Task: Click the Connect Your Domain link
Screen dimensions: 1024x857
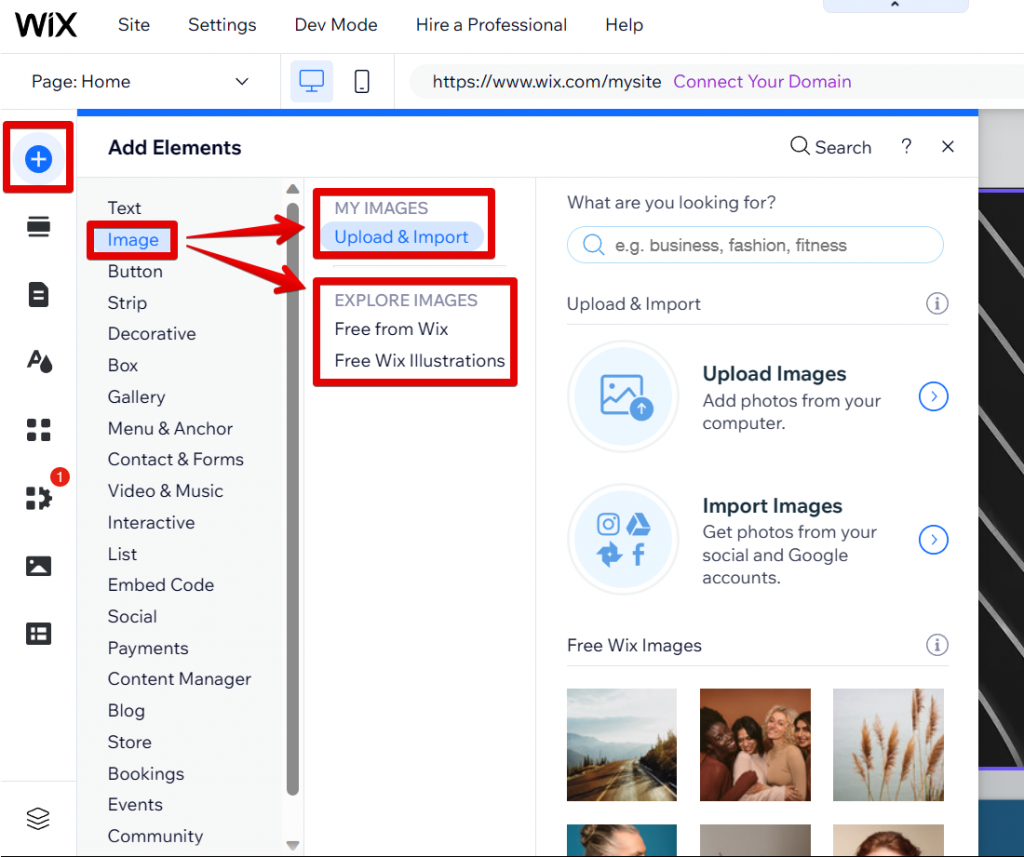Action: pos(762,81)
